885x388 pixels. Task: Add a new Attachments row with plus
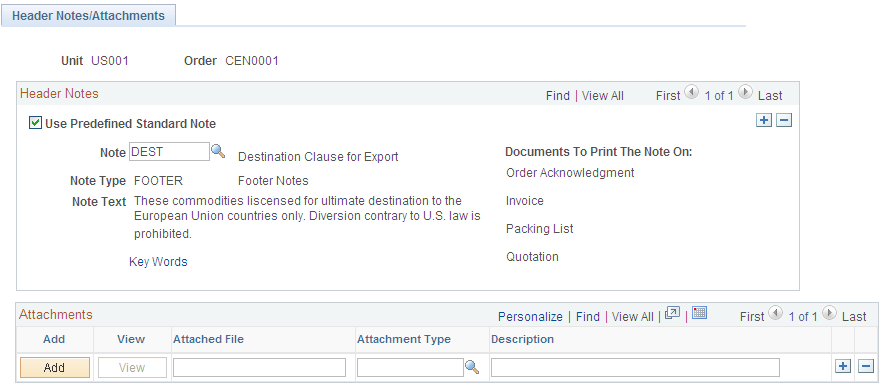coord(843,366)
